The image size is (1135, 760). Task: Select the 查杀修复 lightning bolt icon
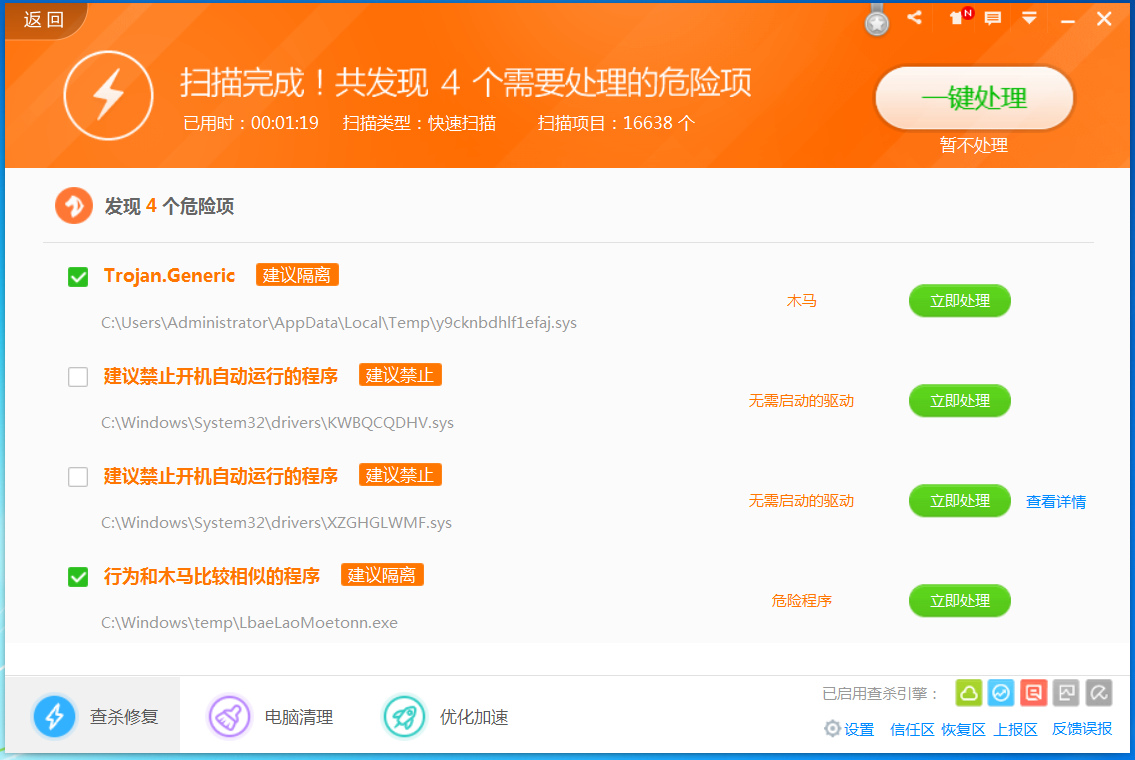pos(55,714)
